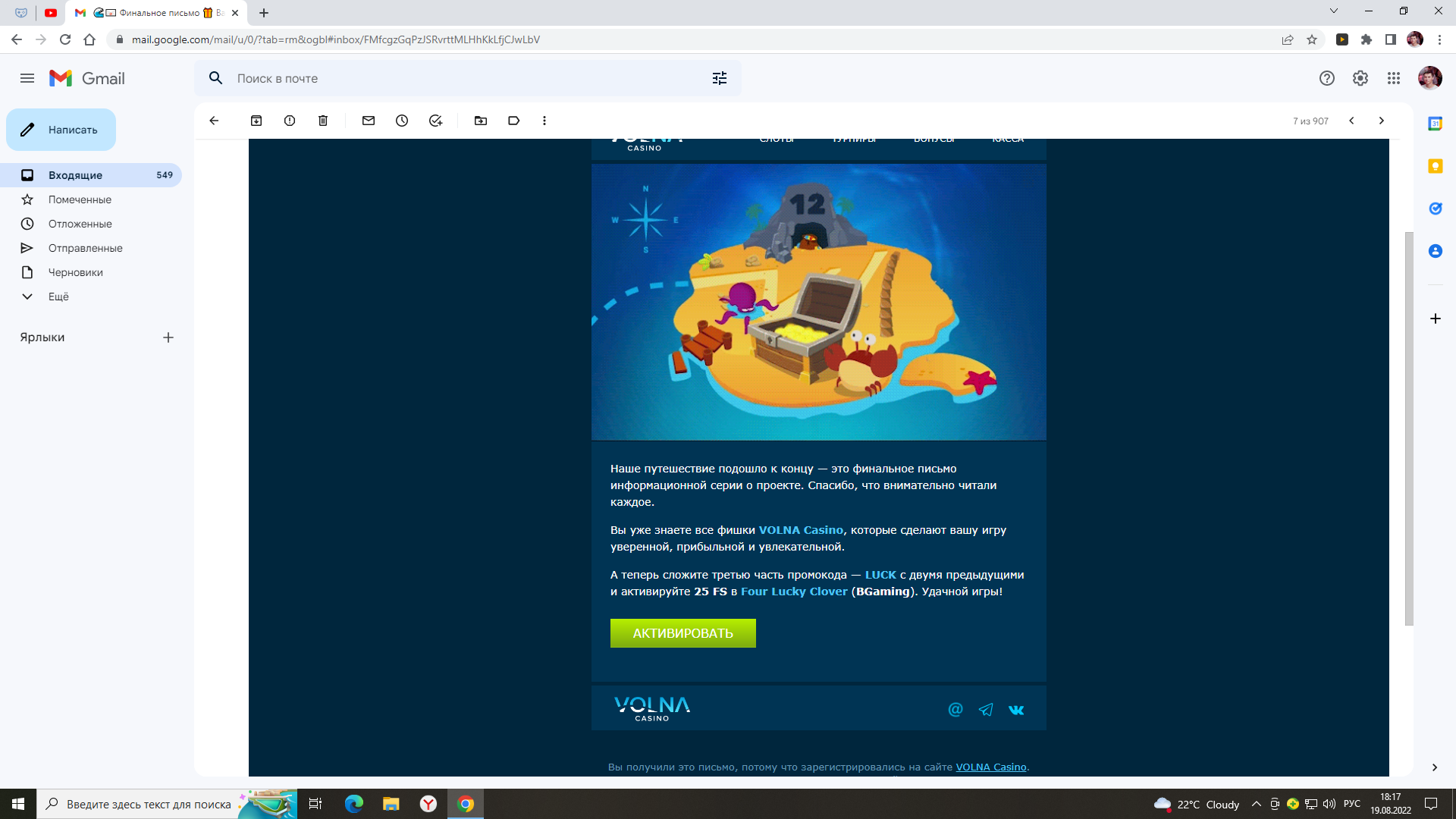The height and width of the screenshot is (819, 1456).
Task: Click the address bar URL
Action: click(x=336, y=39)
